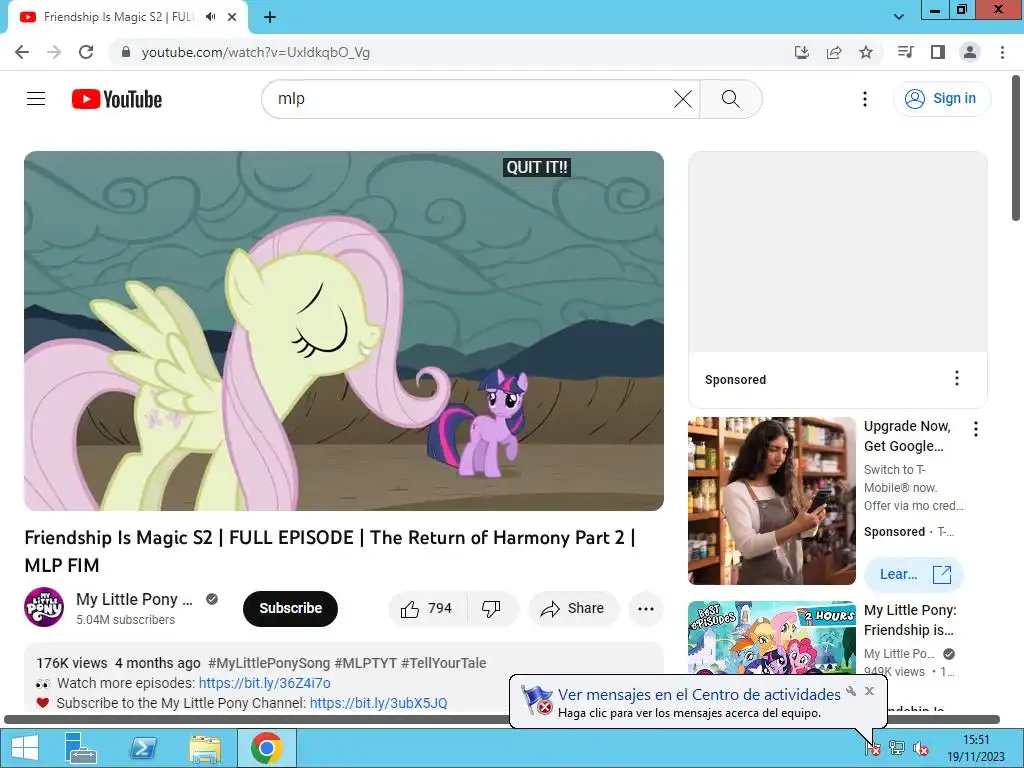Bookmark this tab with the star
Image resolution: width=1024 pixels, height=768 pixels.
coord(866,52)
